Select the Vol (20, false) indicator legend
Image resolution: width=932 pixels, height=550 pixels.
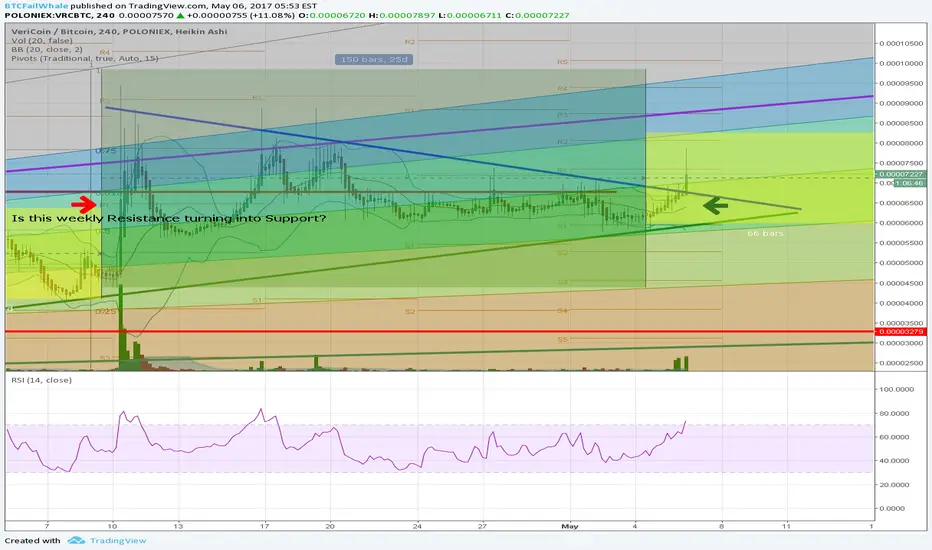click(x=42, y=40)
